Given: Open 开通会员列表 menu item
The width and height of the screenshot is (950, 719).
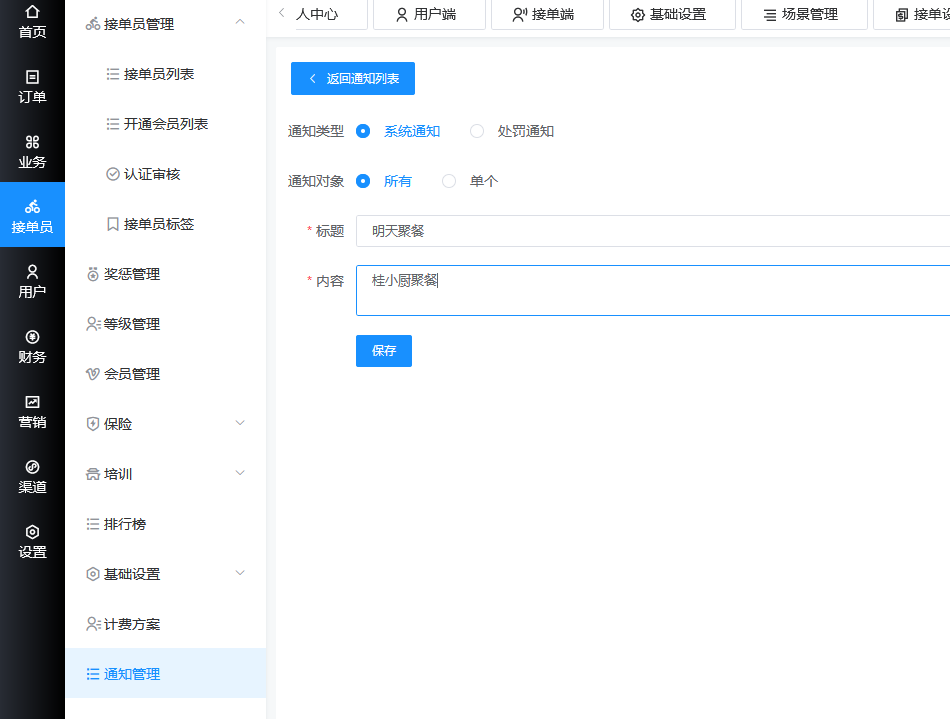Looking at the screenshot, I should (x=165, y=124).
